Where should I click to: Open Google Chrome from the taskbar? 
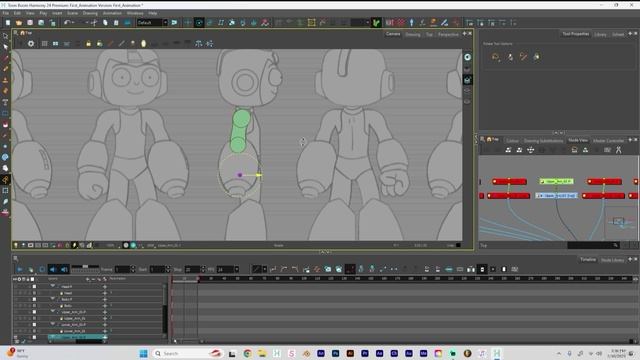247,353
